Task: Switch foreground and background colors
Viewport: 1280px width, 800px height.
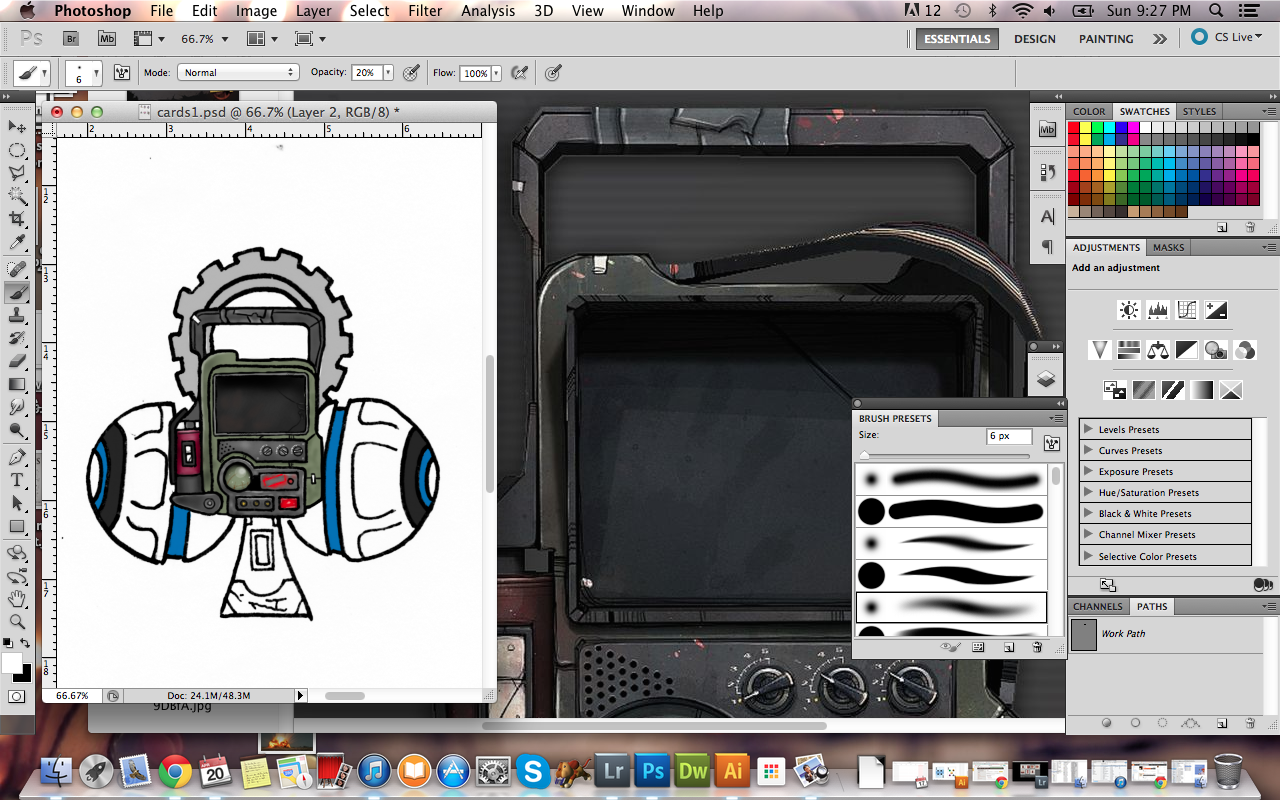Action: [27, 643]
